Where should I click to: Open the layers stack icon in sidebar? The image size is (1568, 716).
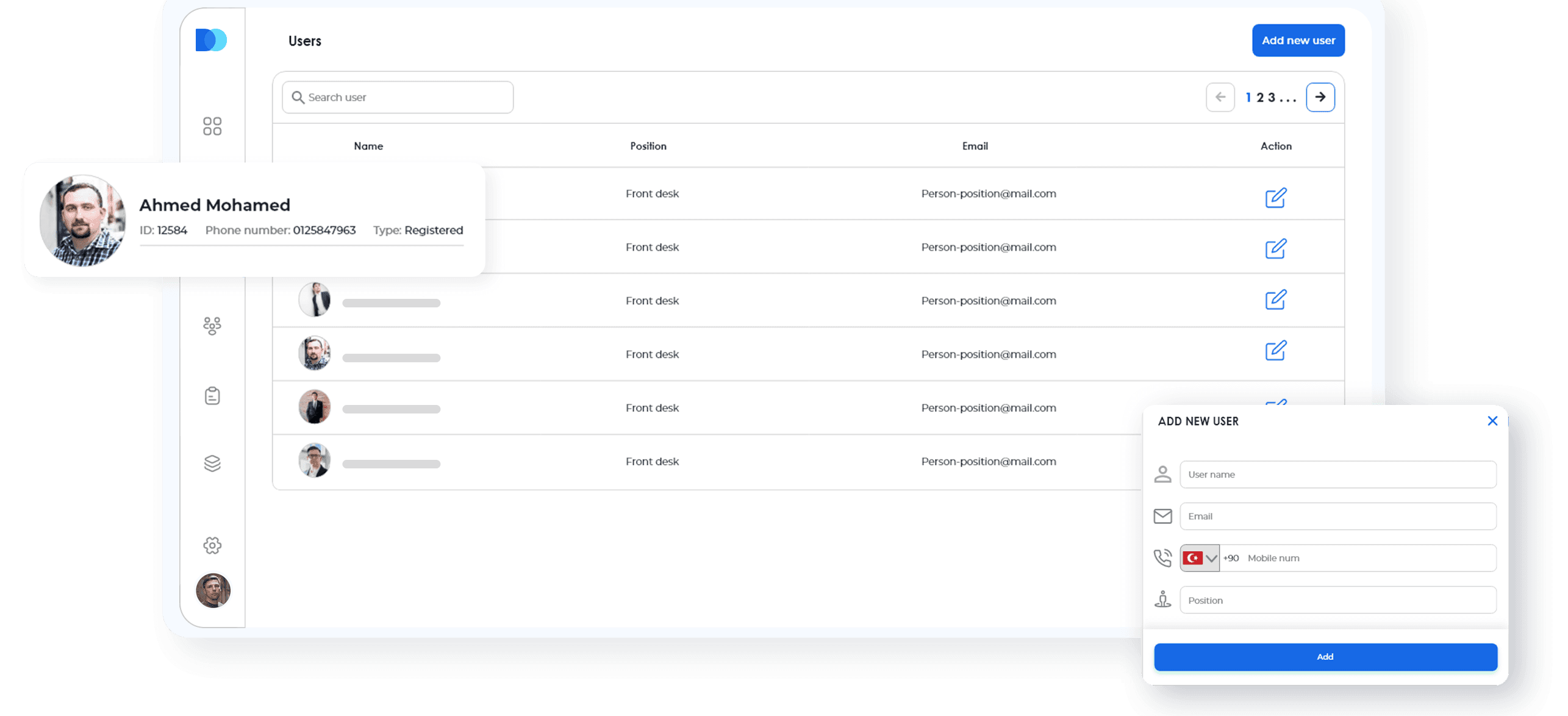click(212, 464)
